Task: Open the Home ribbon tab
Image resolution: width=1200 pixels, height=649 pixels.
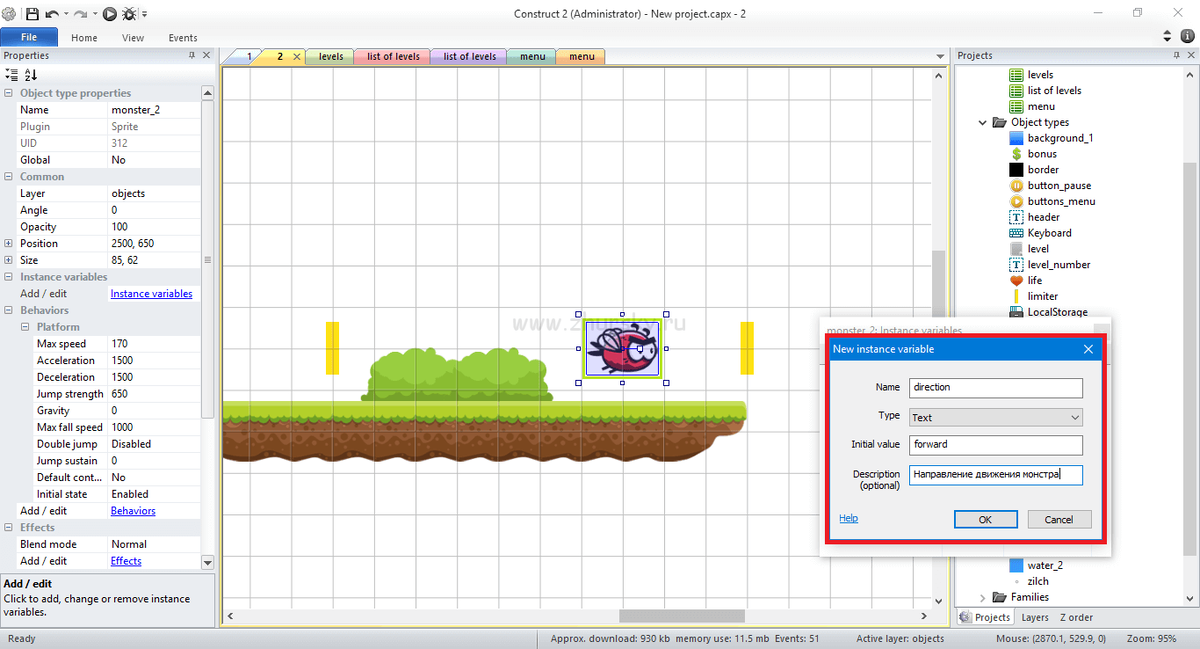Action: click(x=85, y=37)
